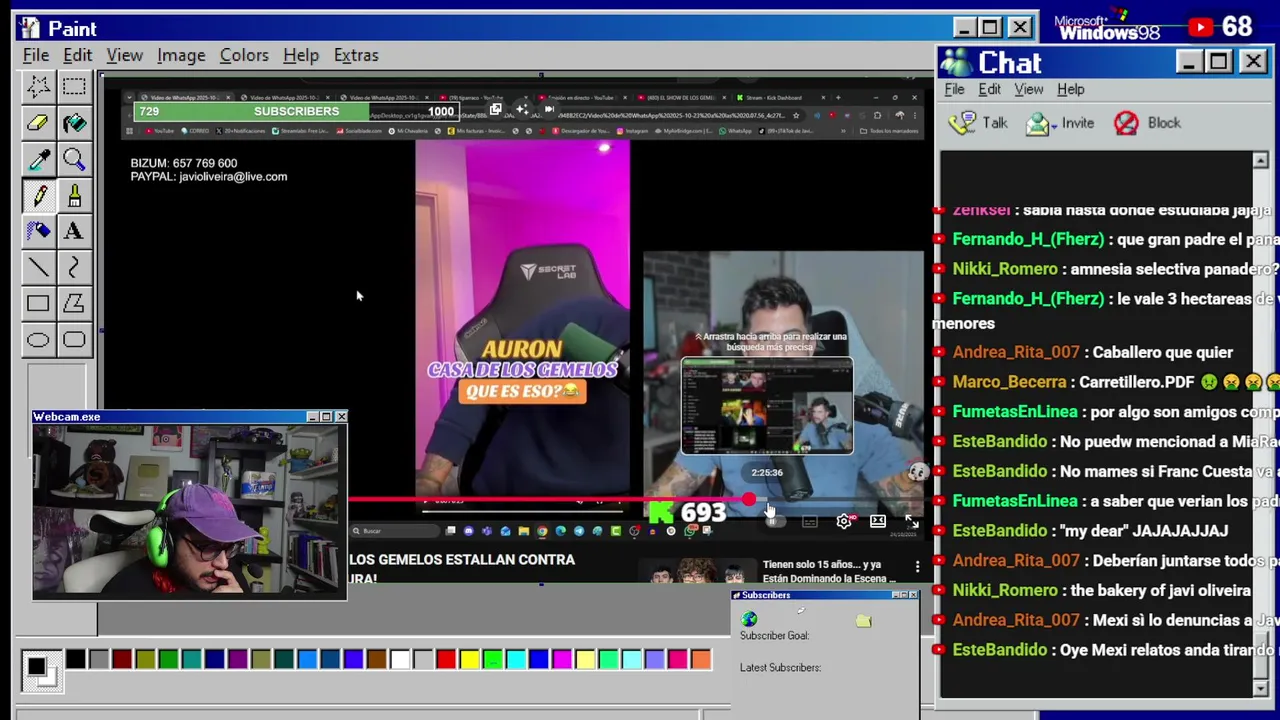Open three-dot options of suggested video
The image size is (1280, 720).
(917, 567)
